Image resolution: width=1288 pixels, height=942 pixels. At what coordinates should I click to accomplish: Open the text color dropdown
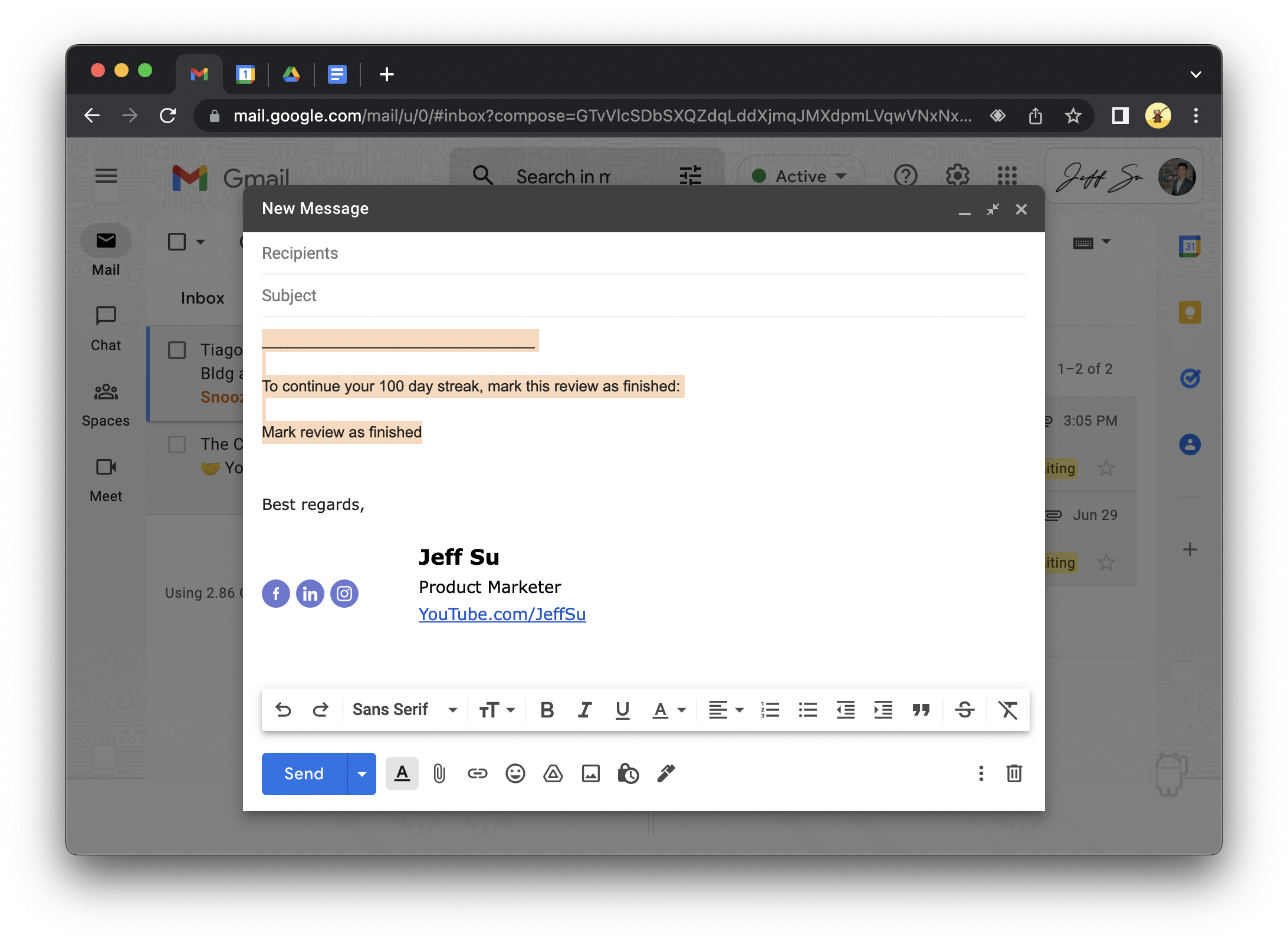click(669, 710)
